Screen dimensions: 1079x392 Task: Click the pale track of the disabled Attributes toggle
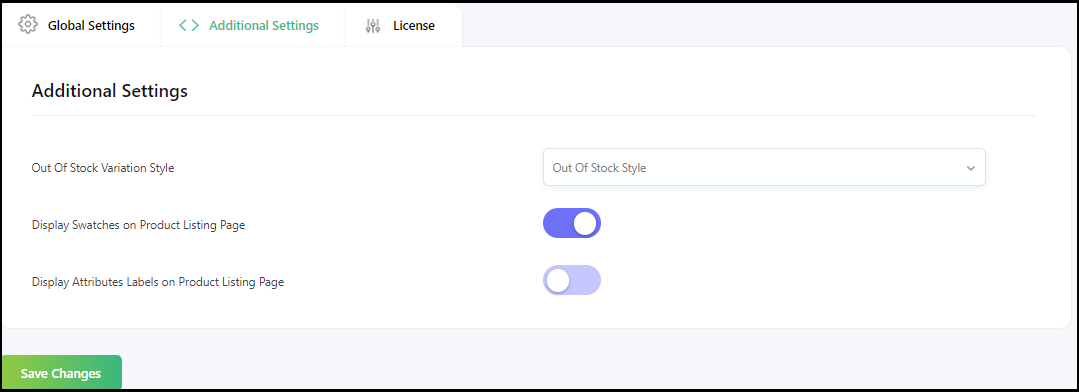(x=586, y=281)
